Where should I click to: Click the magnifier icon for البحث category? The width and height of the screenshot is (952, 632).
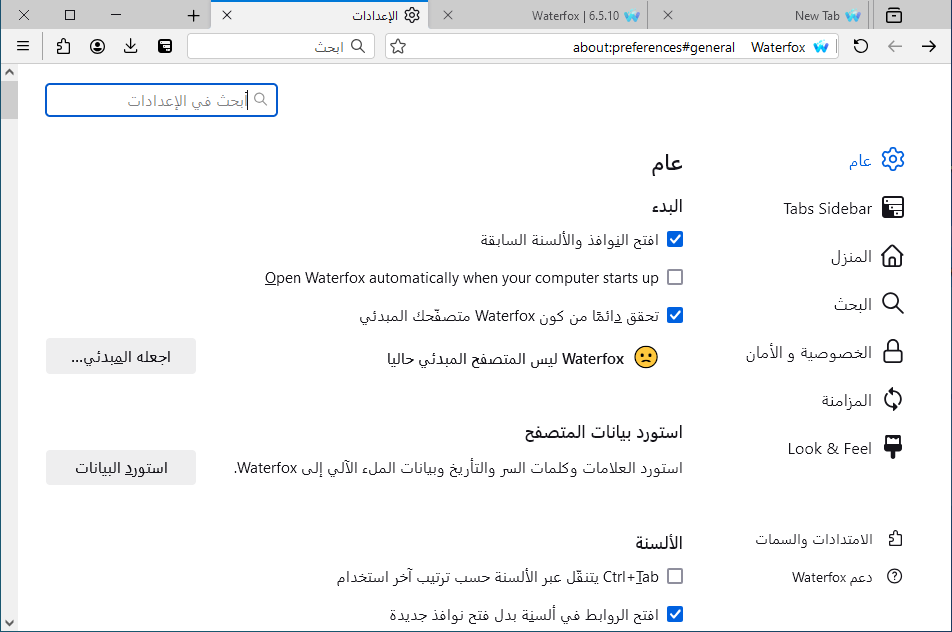click(x=892, y=303)
